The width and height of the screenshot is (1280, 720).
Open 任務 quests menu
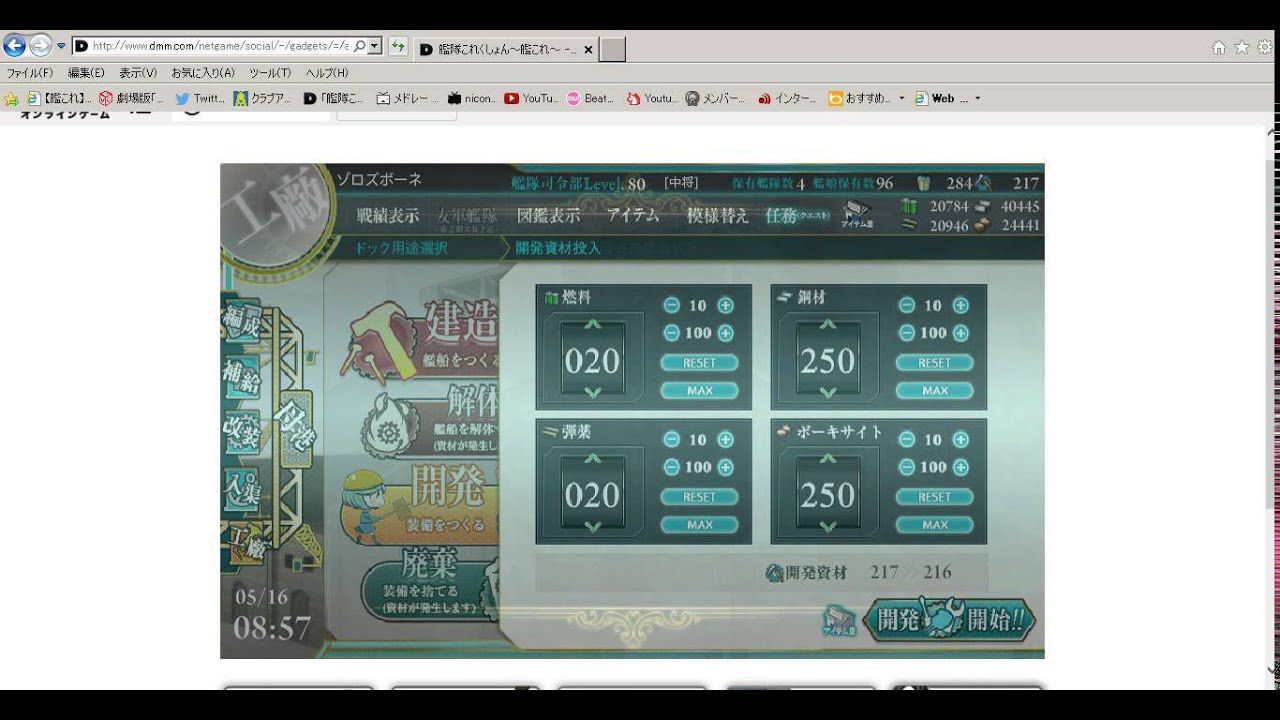click(x=796, y=215)
